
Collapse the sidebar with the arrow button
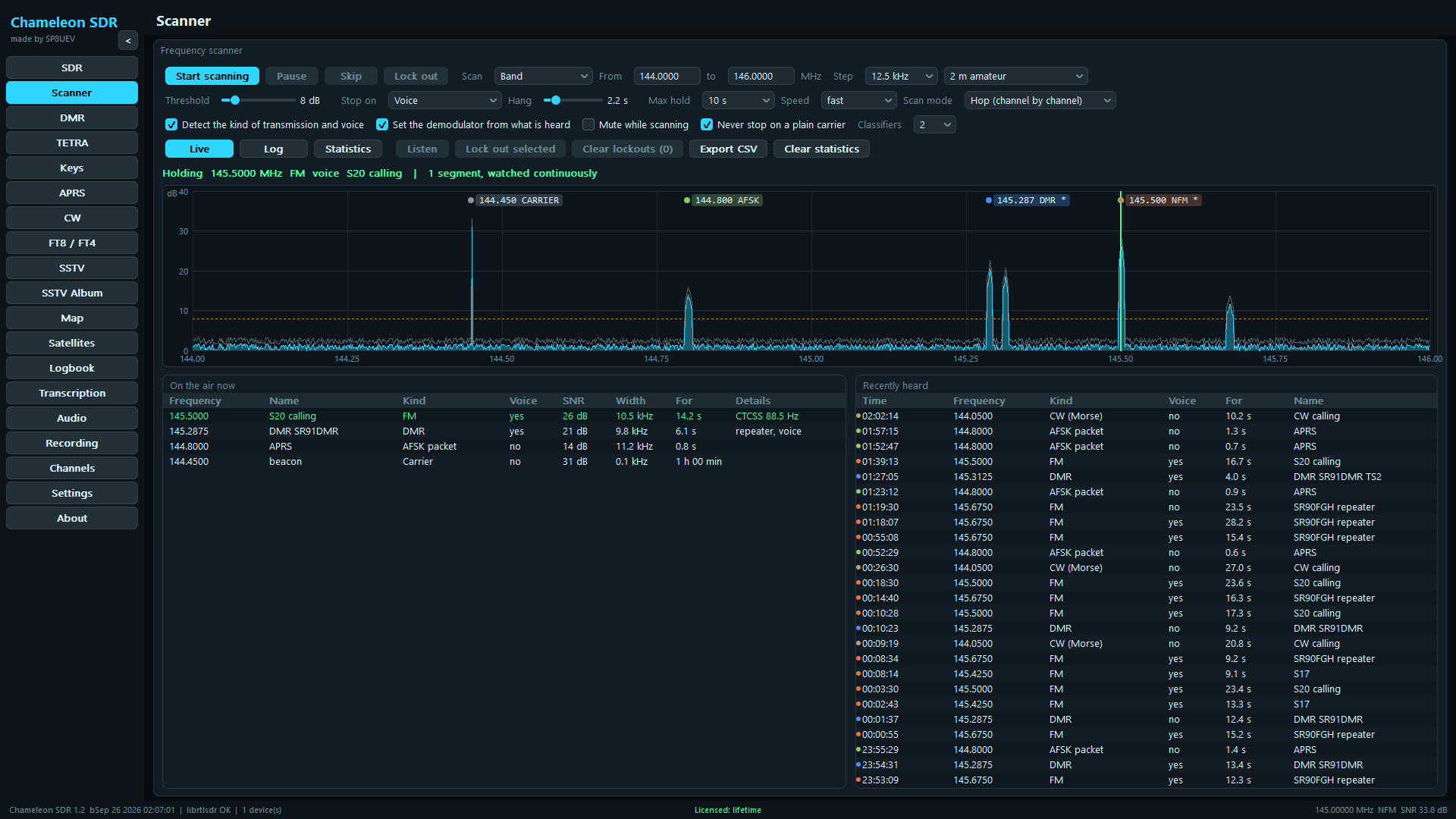[128, 41]
